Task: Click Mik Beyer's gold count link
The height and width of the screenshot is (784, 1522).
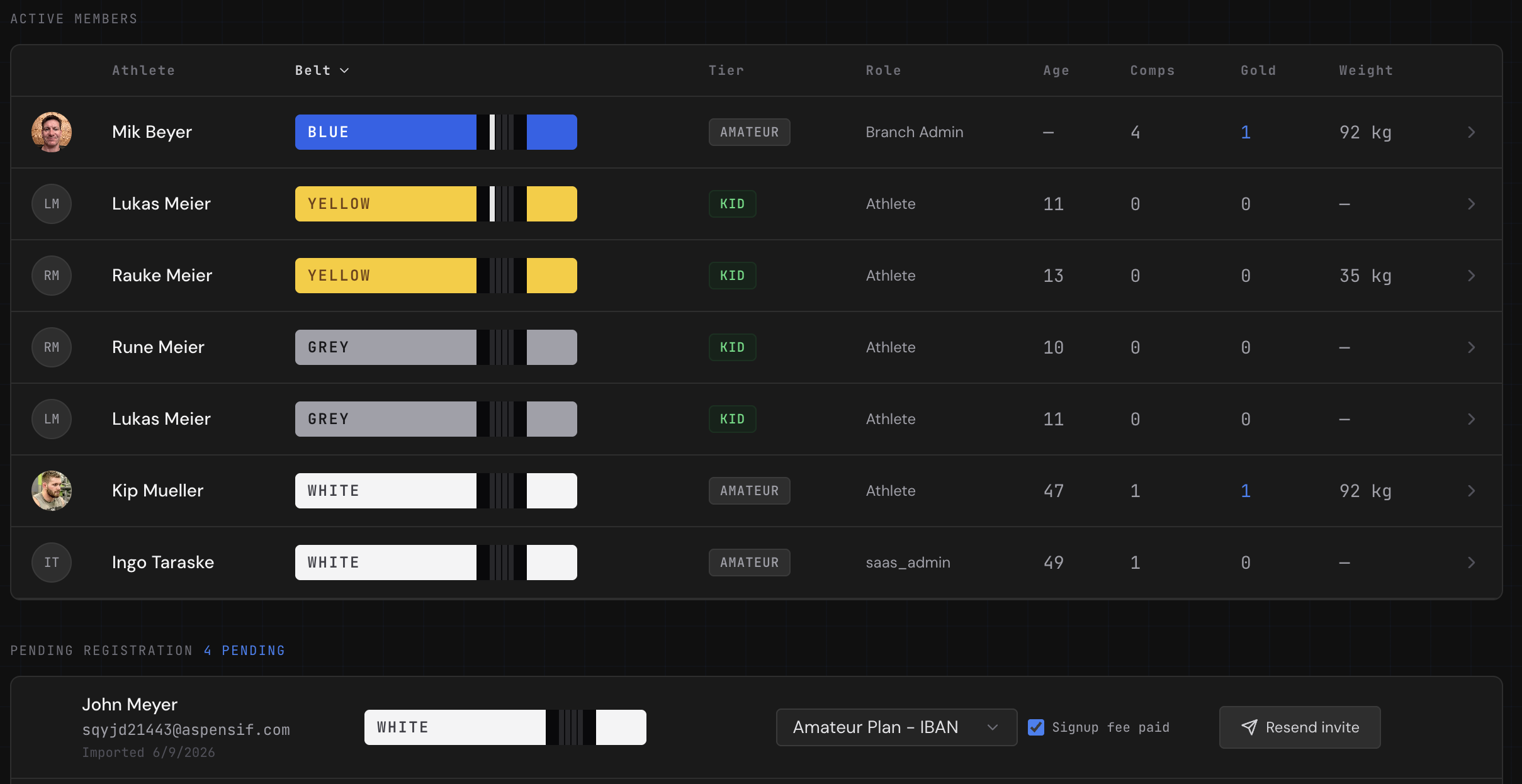Action: tap(1246, 132)
